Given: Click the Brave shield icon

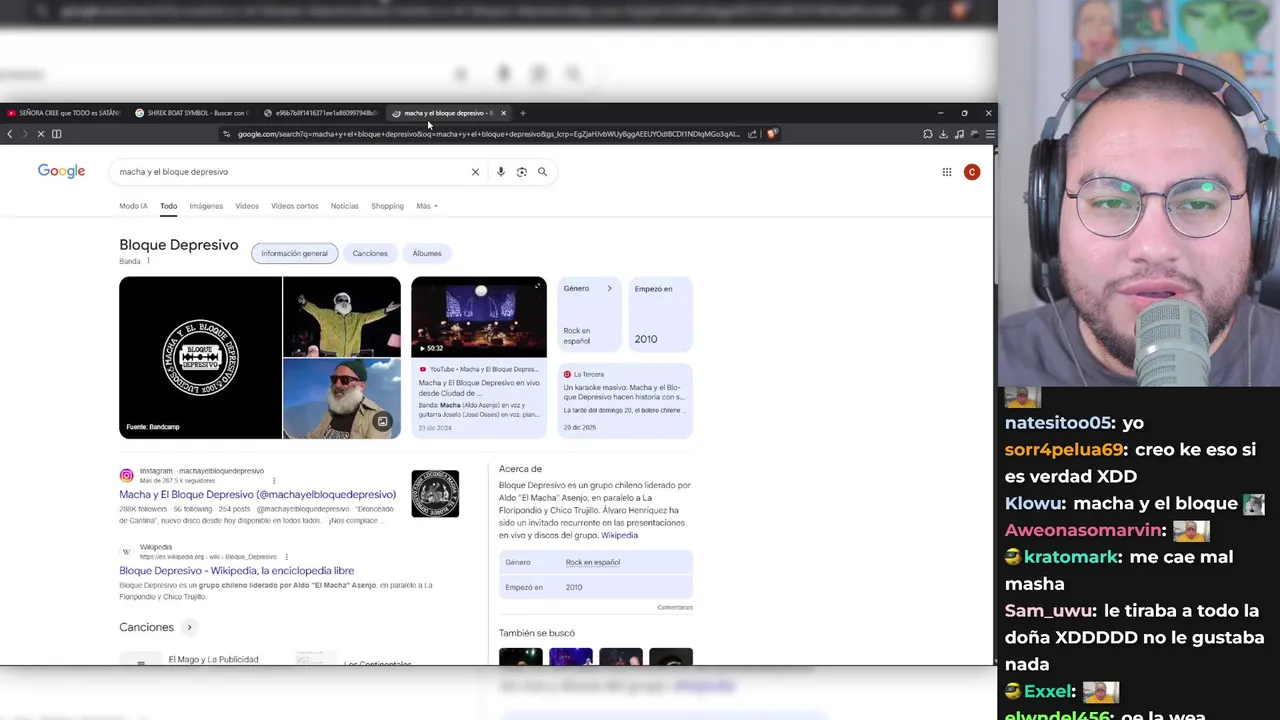Looking at the screenshot, I should (x=772, y=134).
